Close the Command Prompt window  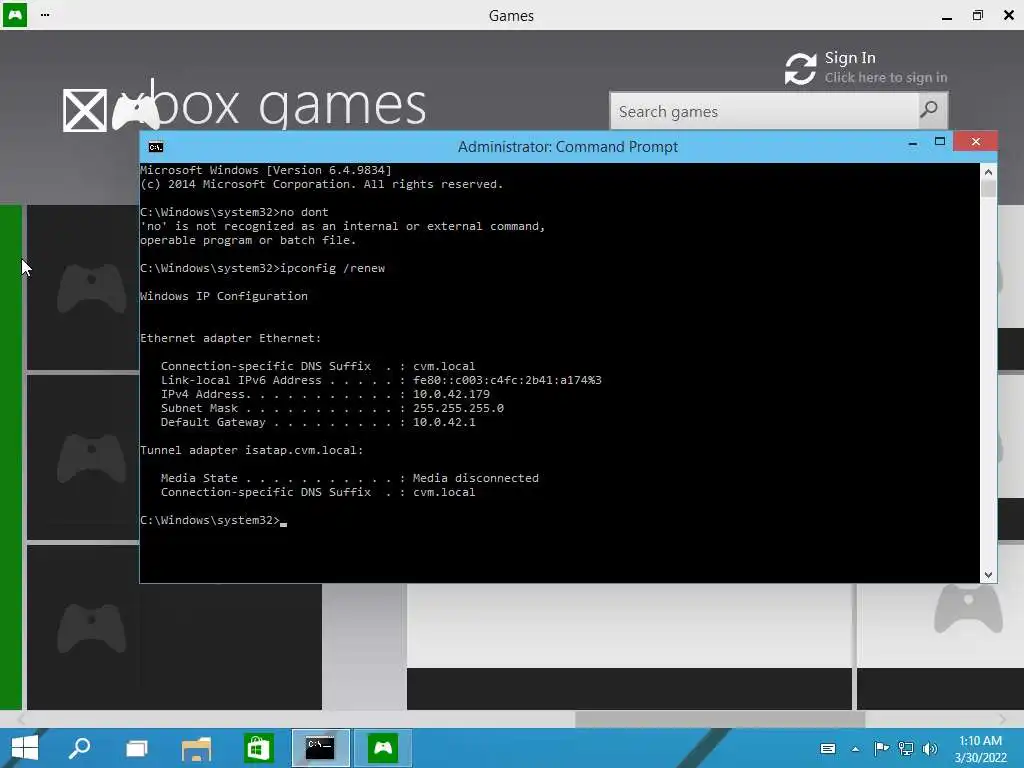975,142
